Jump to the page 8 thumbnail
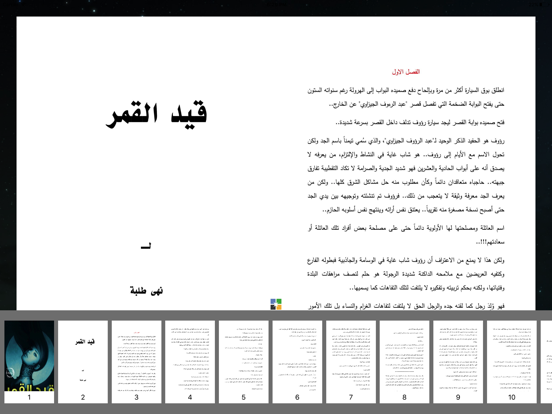Viewport: 552px width, 414px height. (404, 362)
